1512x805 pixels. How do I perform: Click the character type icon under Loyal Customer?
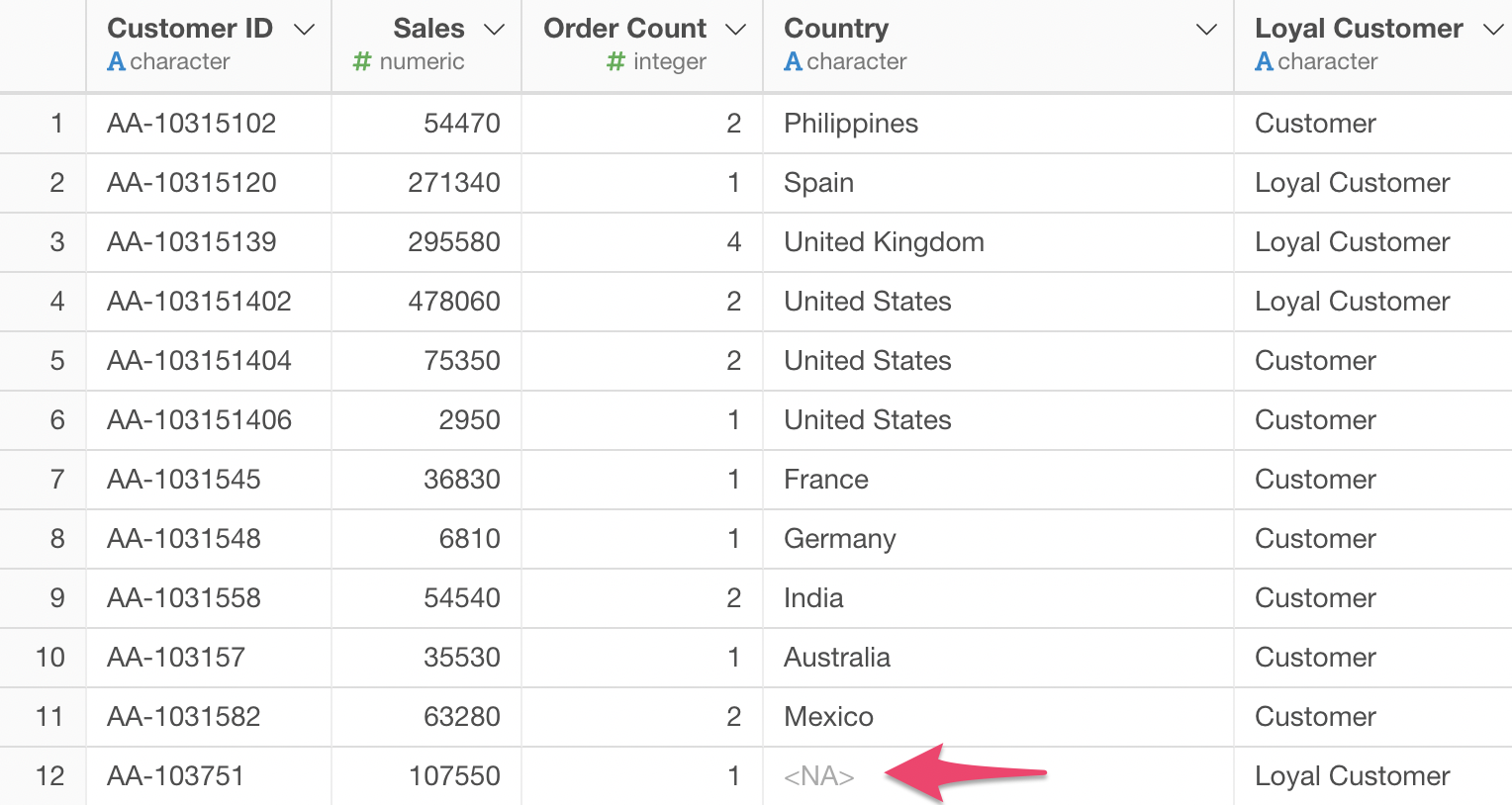tap(1264, 61)
